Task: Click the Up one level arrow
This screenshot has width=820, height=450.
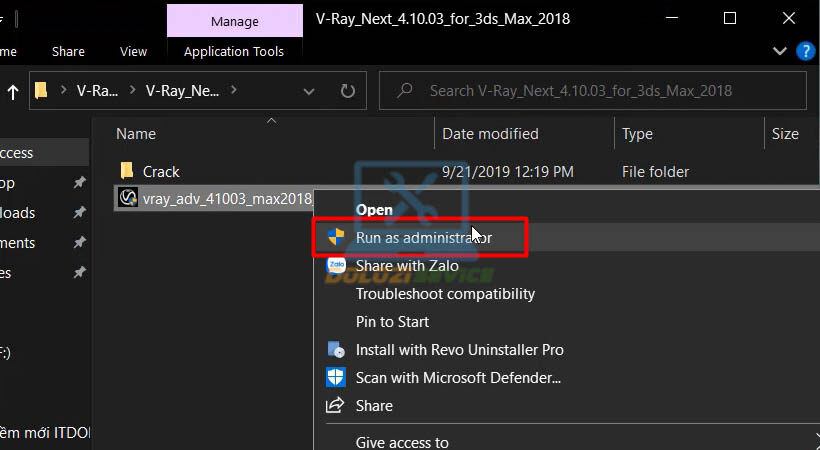Action: (13, 92)
